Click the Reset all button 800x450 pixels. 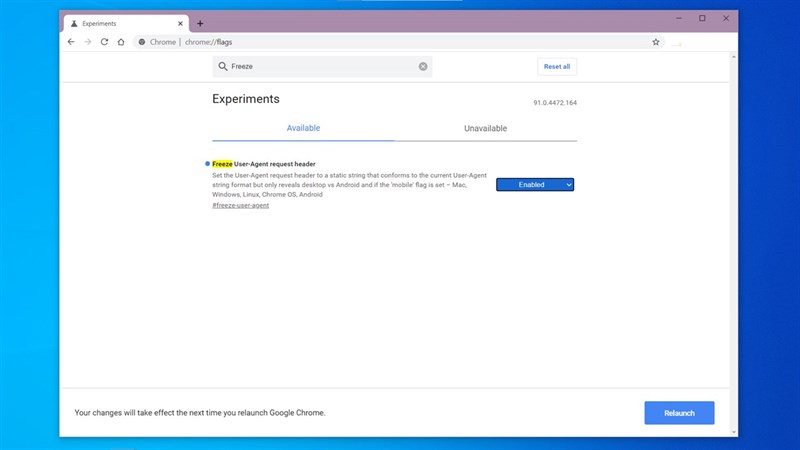tap(557, 66)
